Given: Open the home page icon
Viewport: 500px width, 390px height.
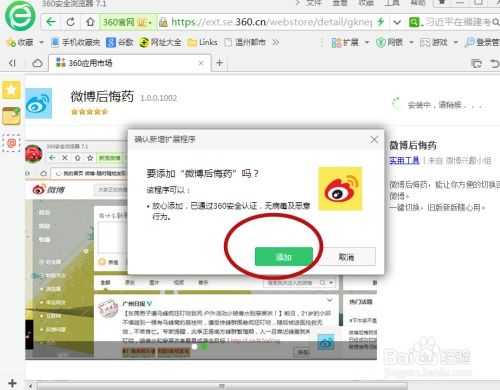Looking at the screenshot, I should [90, 22].
